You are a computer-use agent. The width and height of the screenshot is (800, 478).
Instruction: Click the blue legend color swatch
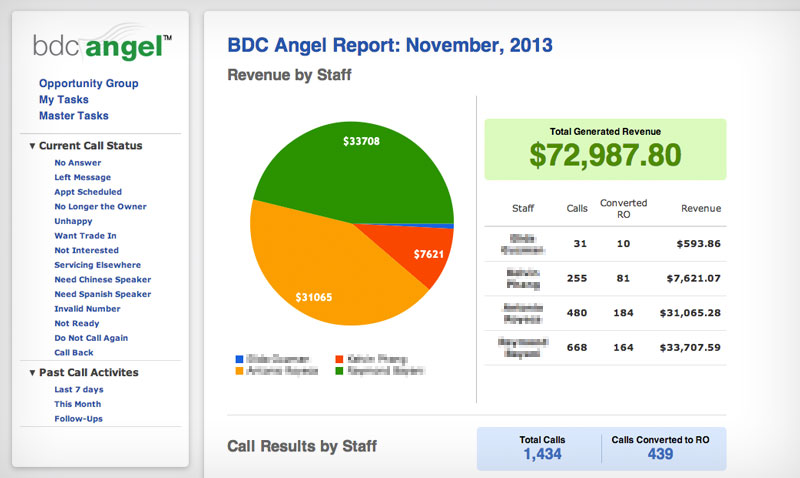pos(237,358)
